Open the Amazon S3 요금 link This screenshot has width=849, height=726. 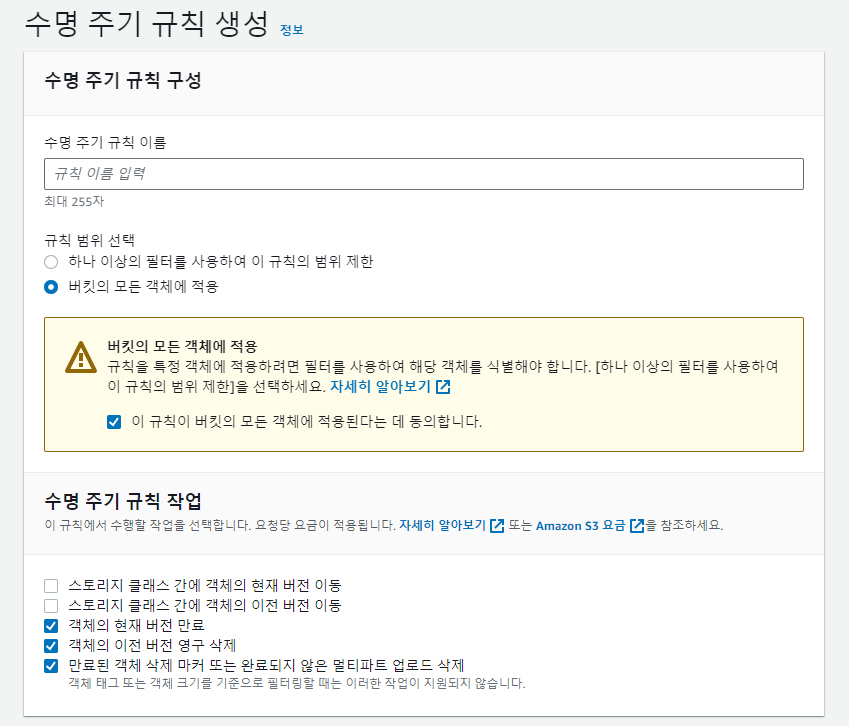(580, 525)
